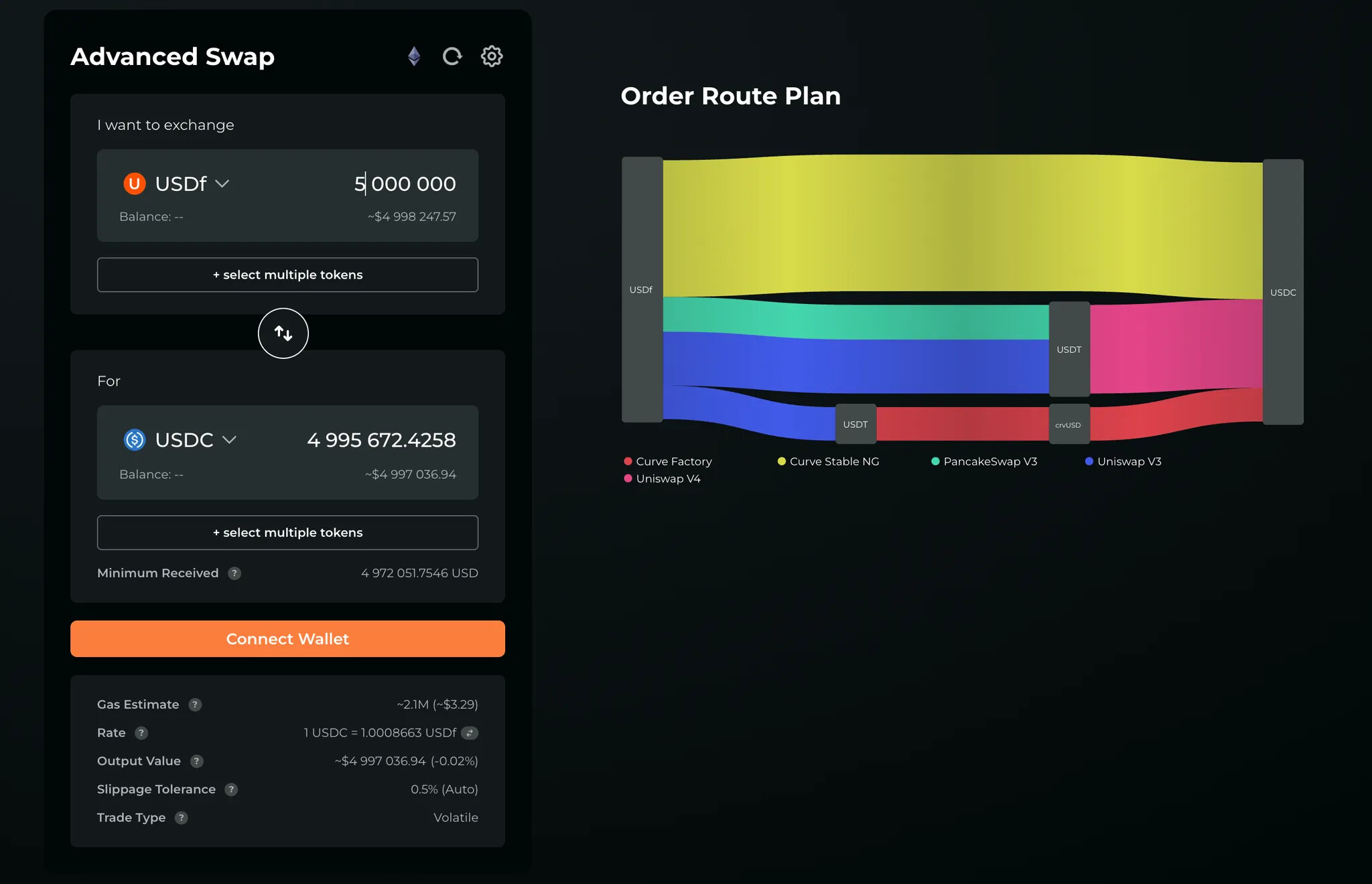1372x884 pixels.
Task: Click the yellow Curve Stable NG flow
Action: 963,224
